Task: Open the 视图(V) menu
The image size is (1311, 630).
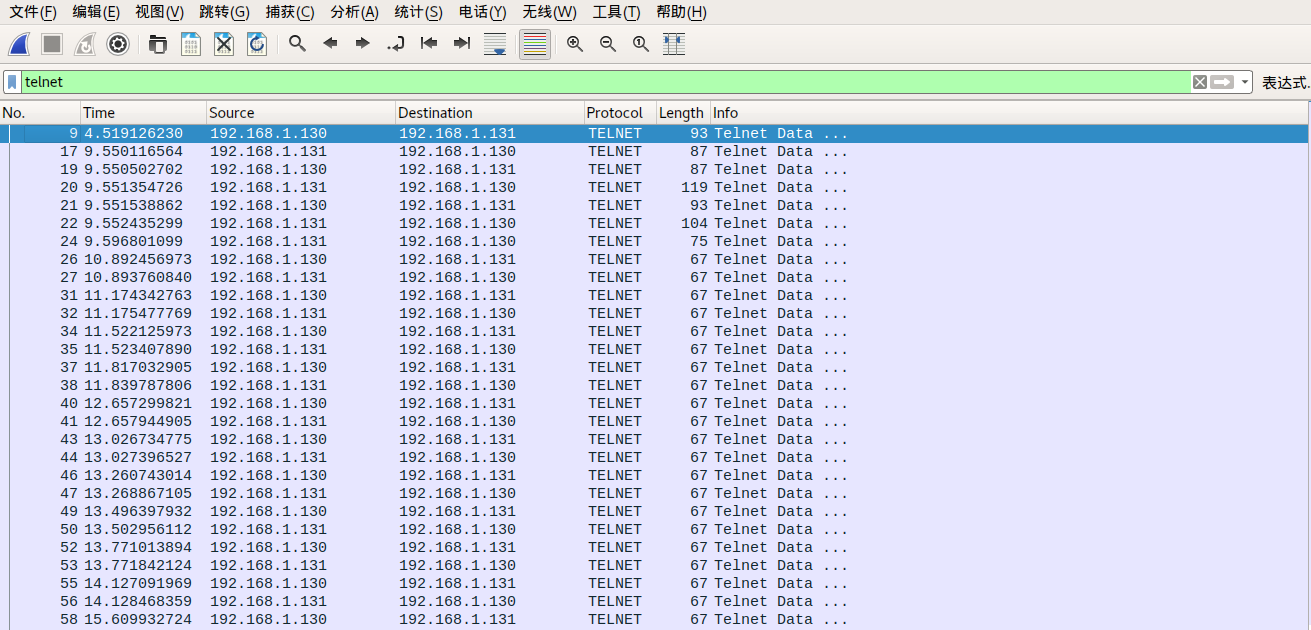Action: pos(159,12)
